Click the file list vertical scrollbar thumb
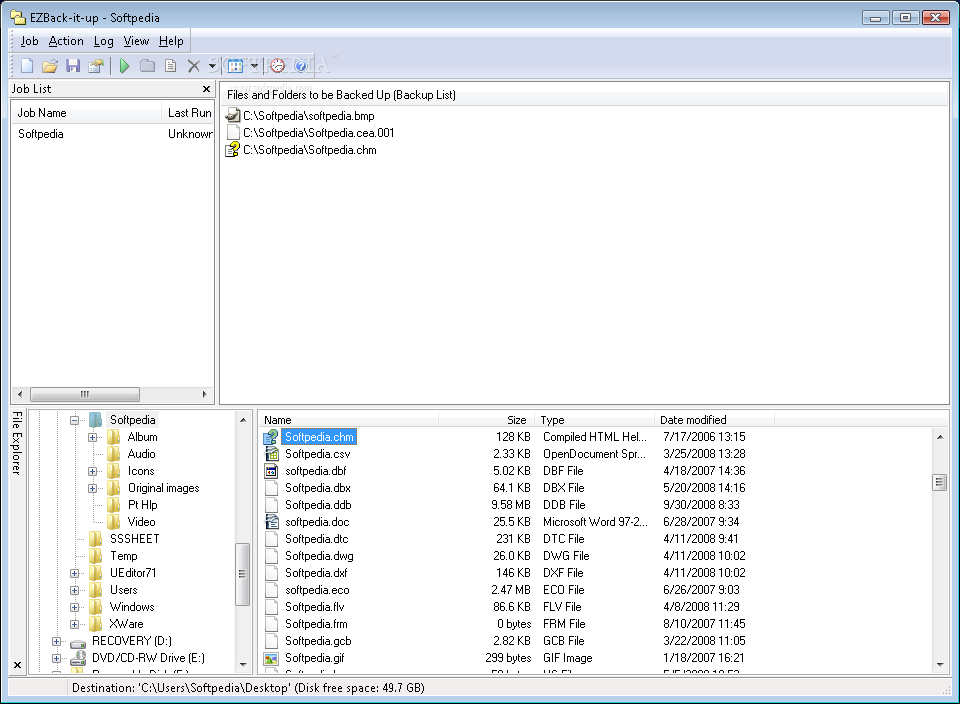 coord(940,482)
